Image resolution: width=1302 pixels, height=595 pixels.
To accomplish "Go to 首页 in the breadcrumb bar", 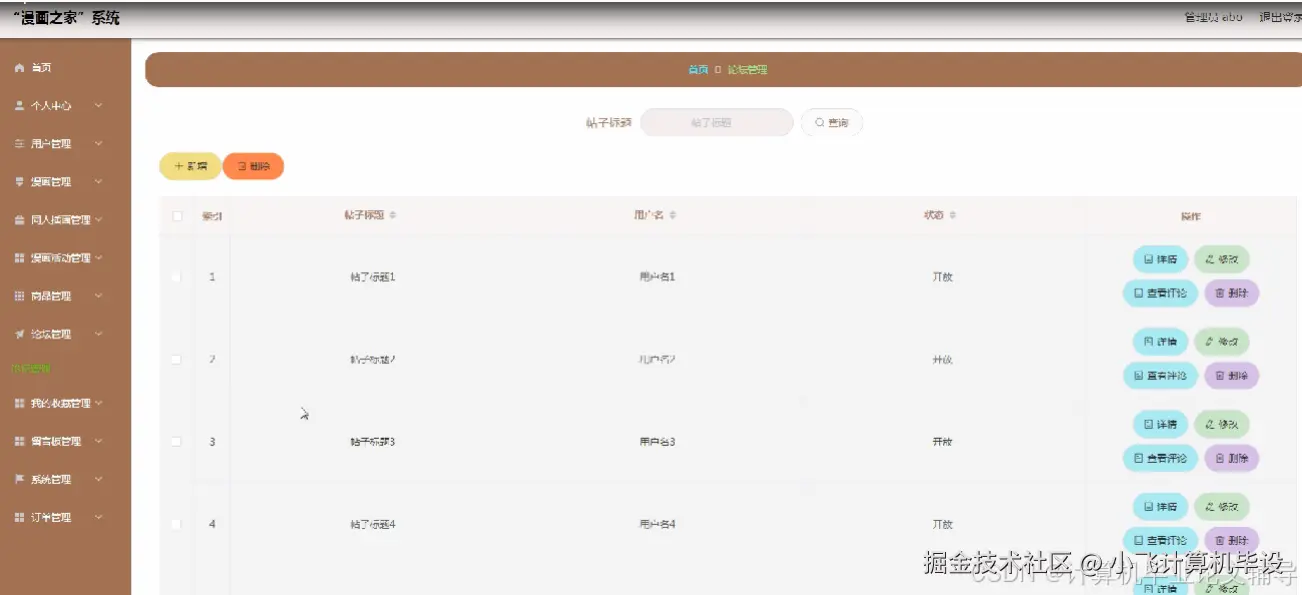I will (x=698, y=70).
